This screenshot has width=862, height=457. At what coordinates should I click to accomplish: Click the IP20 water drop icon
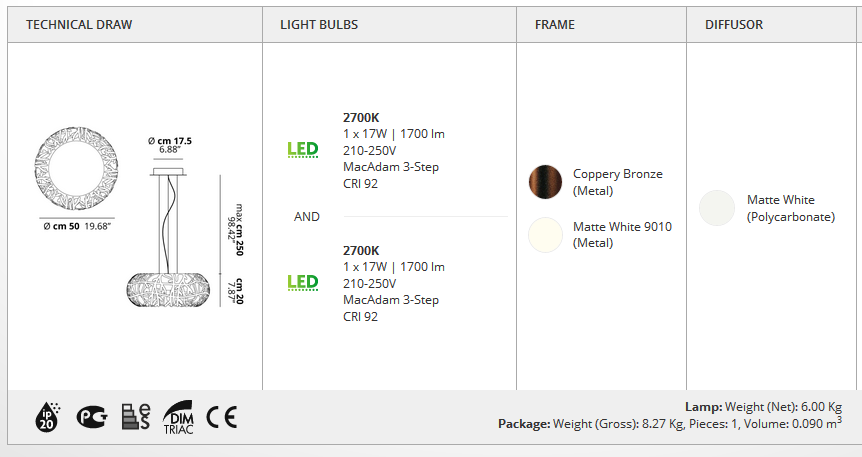[x=47, y=417]
